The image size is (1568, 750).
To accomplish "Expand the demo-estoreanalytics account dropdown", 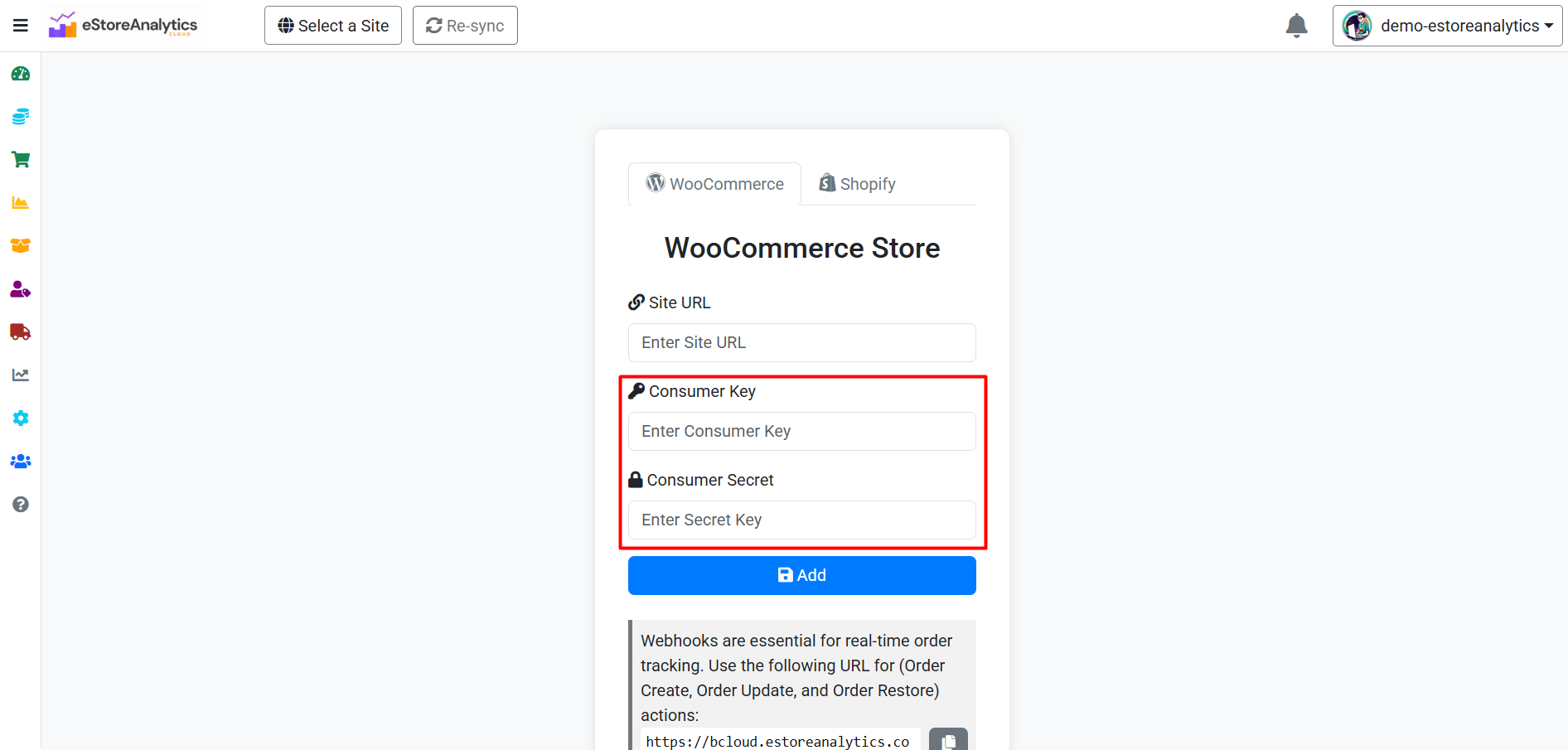I will pyautogui.click(x=1447, y=26).
